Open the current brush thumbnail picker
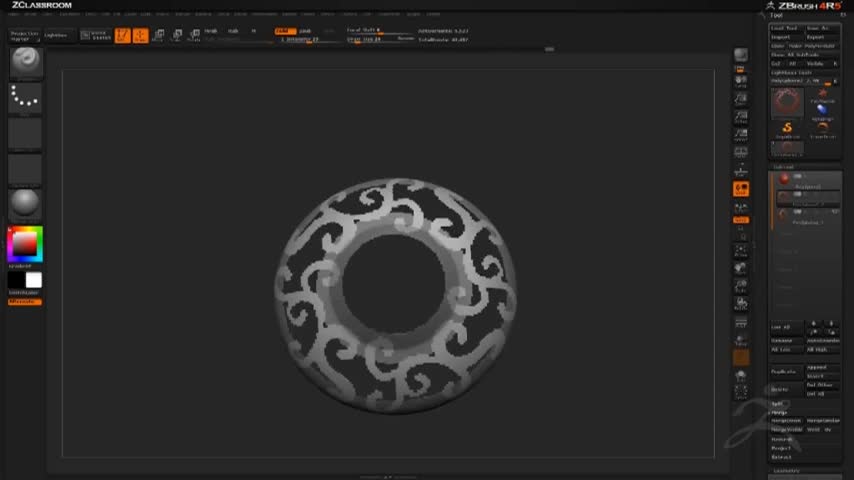Image resolution: width=854 pixels, height=480 pixels. (25, 63)
